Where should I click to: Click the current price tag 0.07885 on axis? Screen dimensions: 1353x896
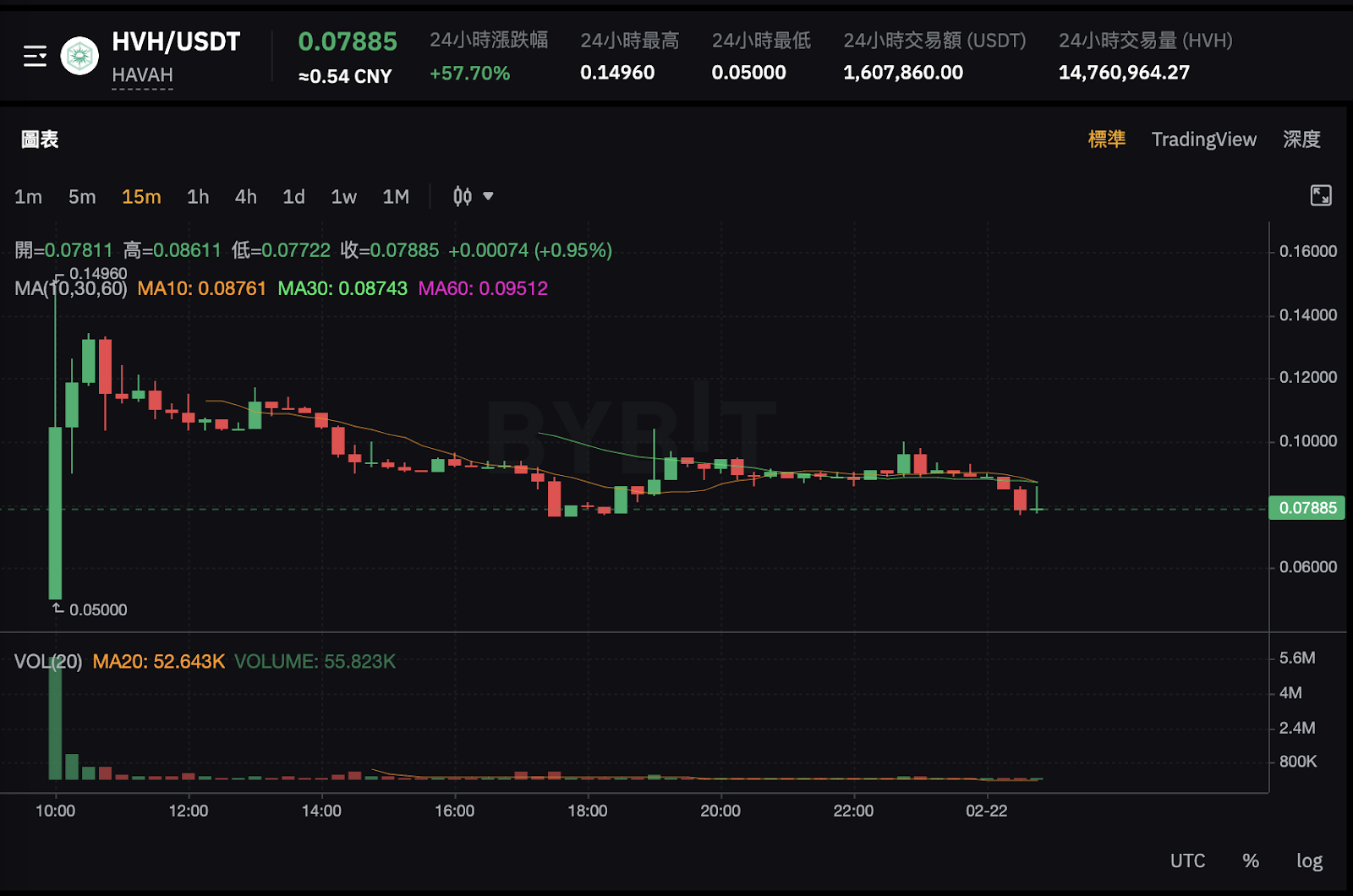click(x=1306, y=508)
